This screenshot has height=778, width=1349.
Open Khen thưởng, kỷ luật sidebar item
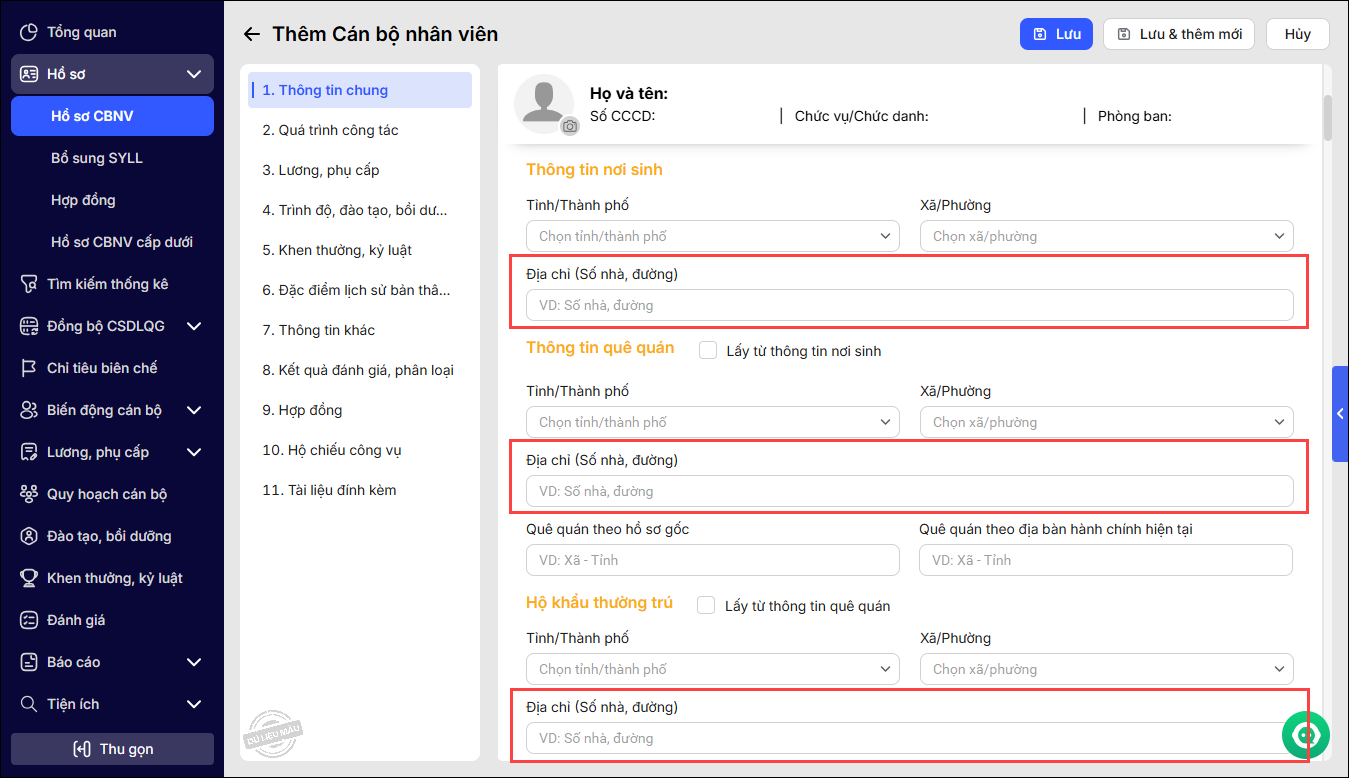pyautogui.click(x=114, y=578)
